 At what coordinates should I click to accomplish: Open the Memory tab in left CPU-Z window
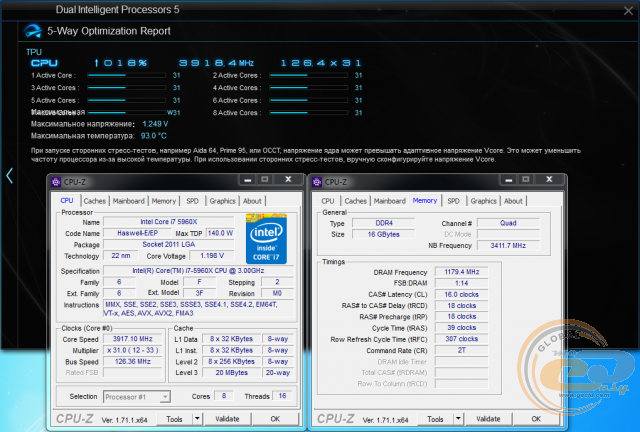click(164, 201)
